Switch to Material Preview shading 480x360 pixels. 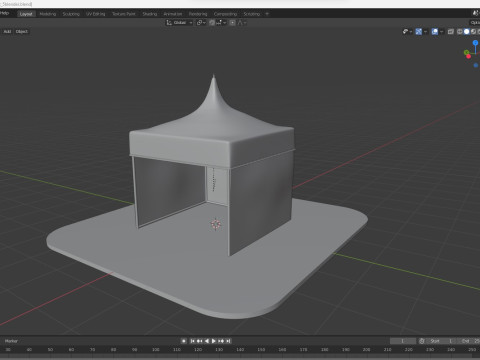point(473,32)
